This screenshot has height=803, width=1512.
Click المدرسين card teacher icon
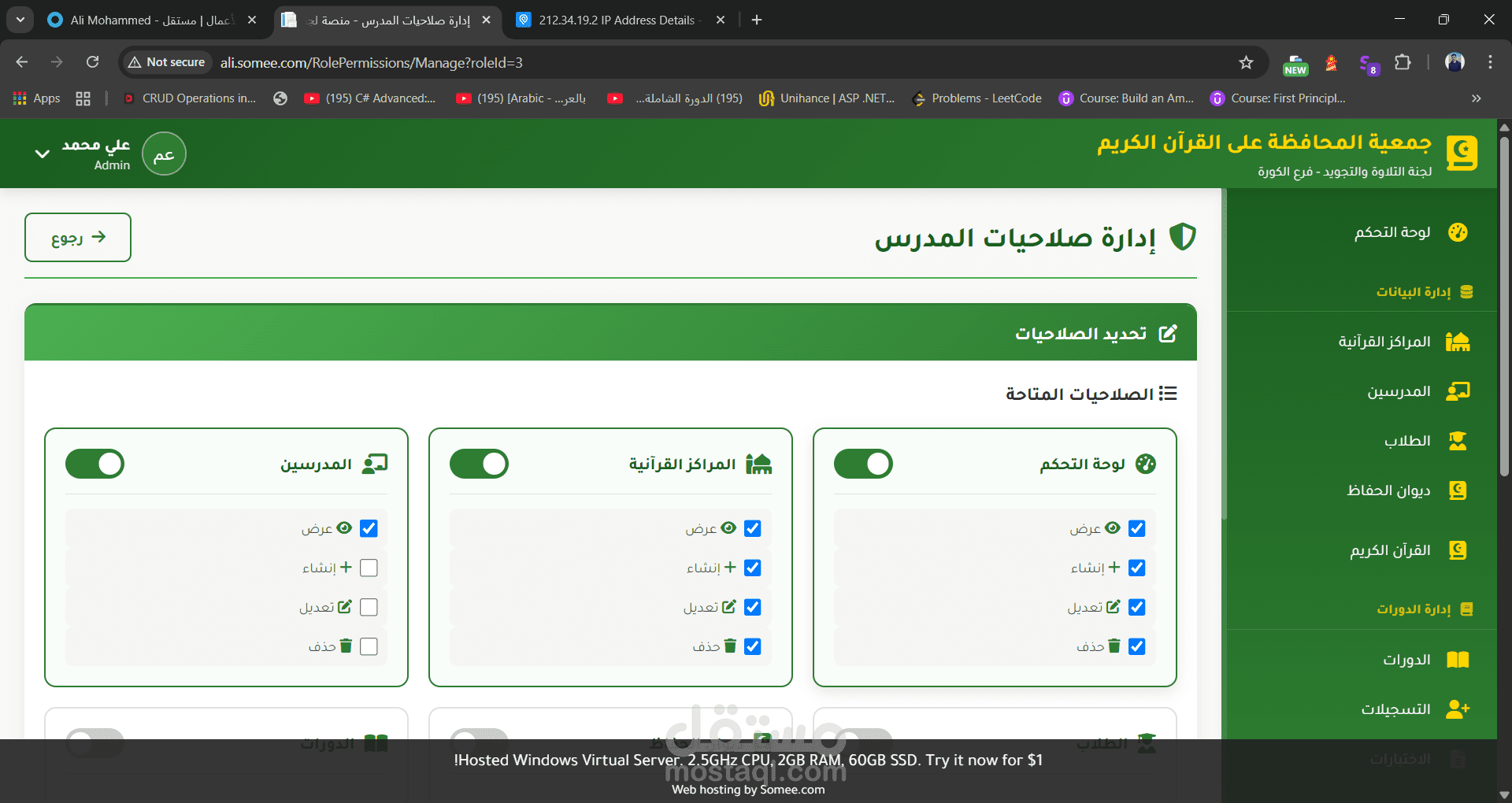tap(375, 464)
